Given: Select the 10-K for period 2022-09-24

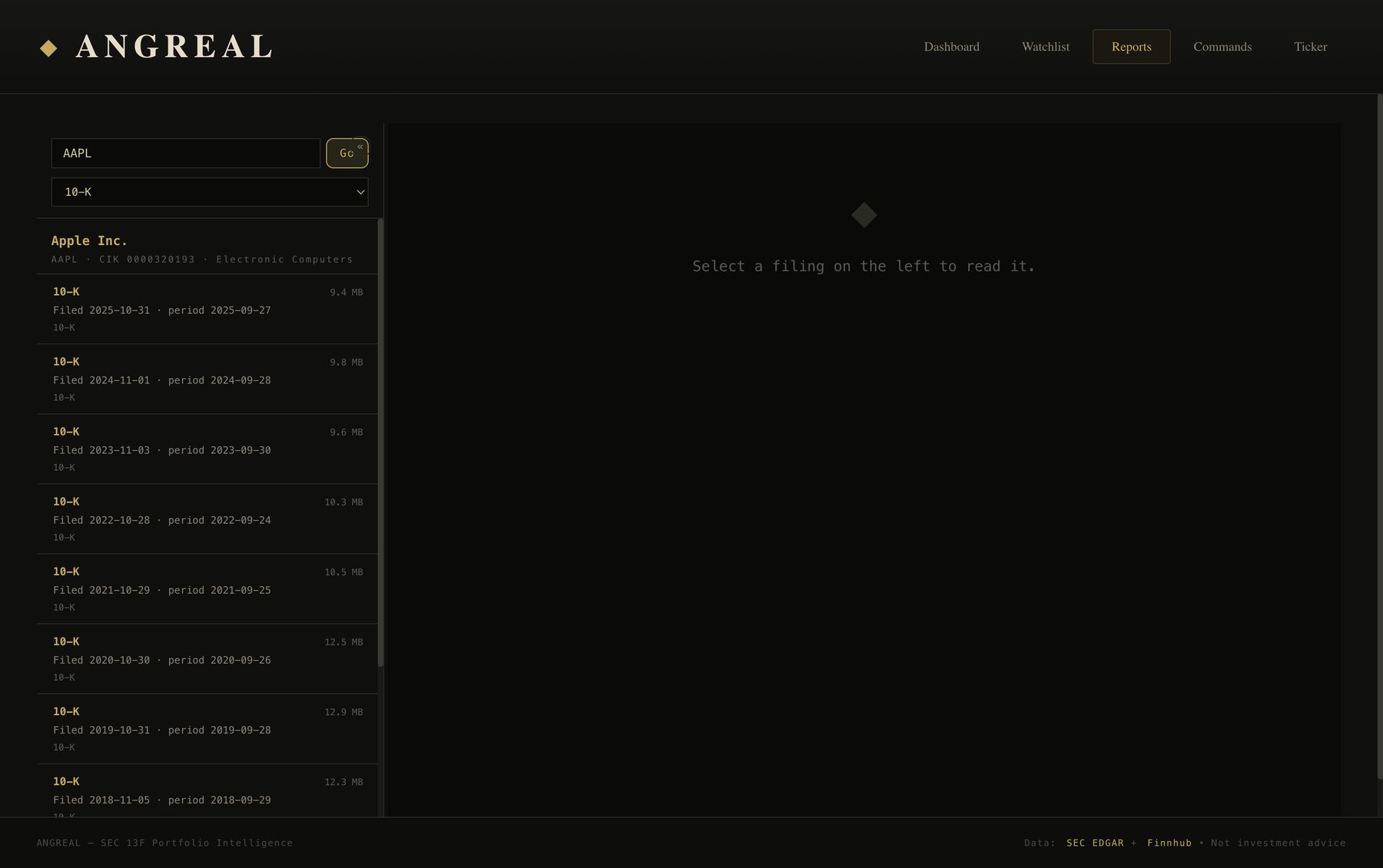Looking at the screenshot, I should [x=207, y=518].
